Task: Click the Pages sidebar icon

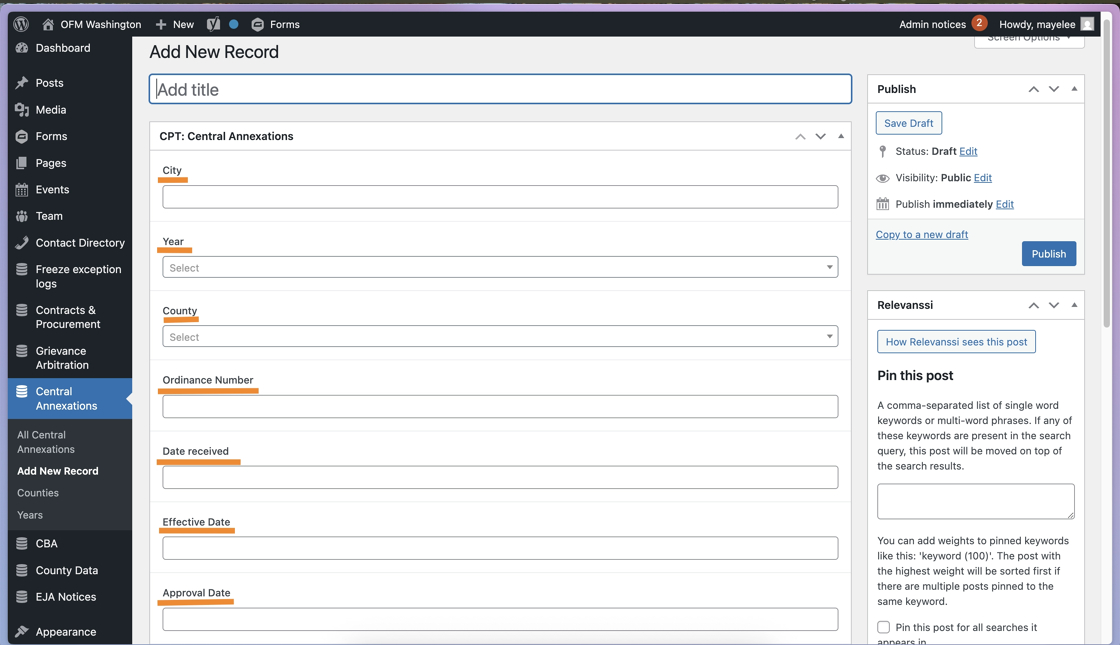Action: [21, 163]
